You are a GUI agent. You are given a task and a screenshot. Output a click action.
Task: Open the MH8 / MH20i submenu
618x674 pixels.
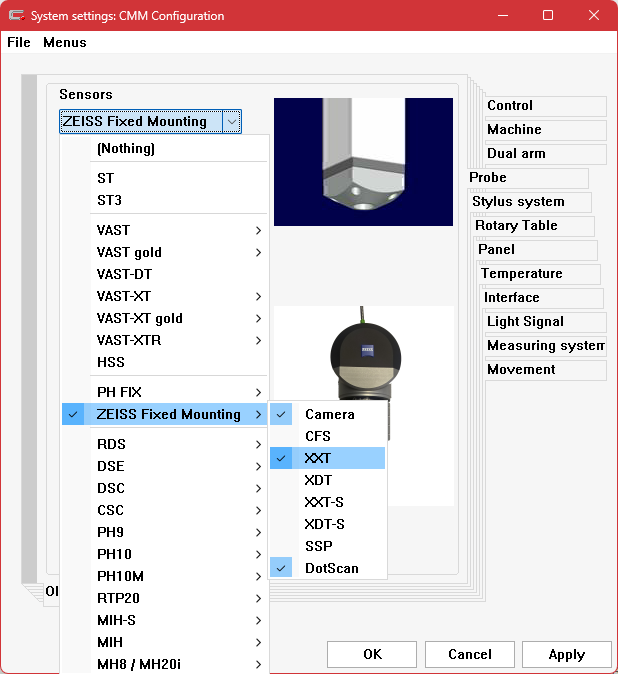(x=165, y=664)
